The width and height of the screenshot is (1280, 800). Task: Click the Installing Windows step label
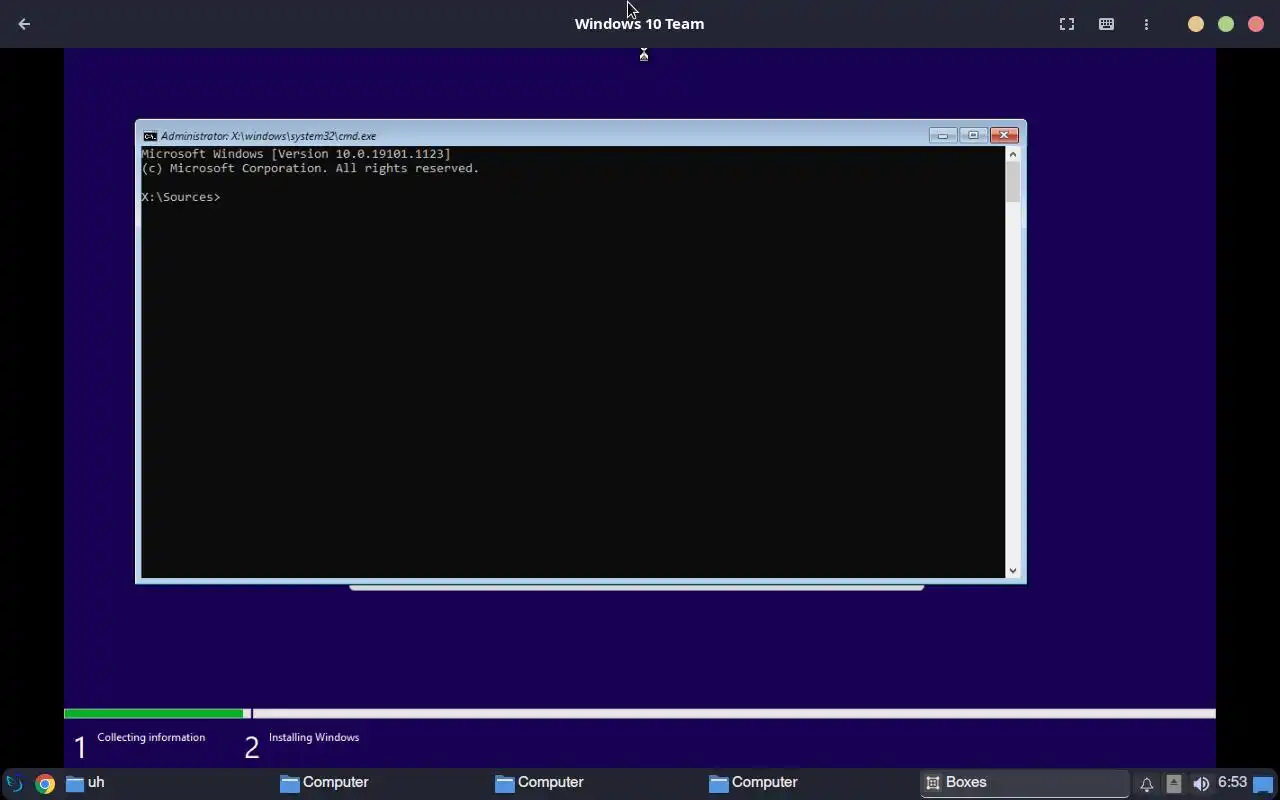tap(314, 737)
